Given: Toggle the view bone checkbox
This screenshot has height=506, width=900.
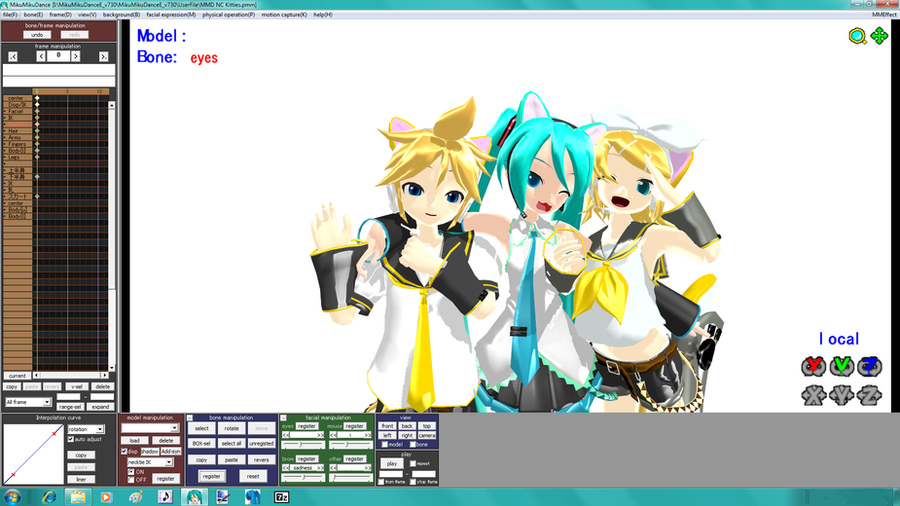Looking at the screenshot, I should (x=413, y=445).
